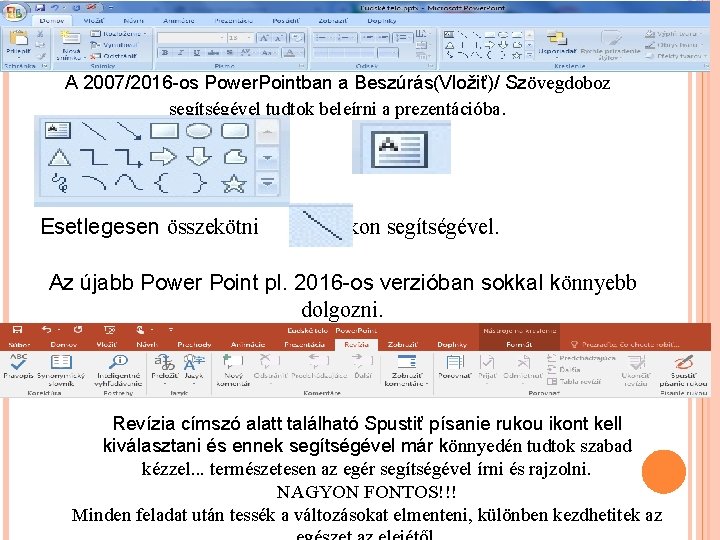Viewport: 720px width, 540px height.
Task: Expand Efekty tvaru shape effects menu
Action: click(675, 56)
